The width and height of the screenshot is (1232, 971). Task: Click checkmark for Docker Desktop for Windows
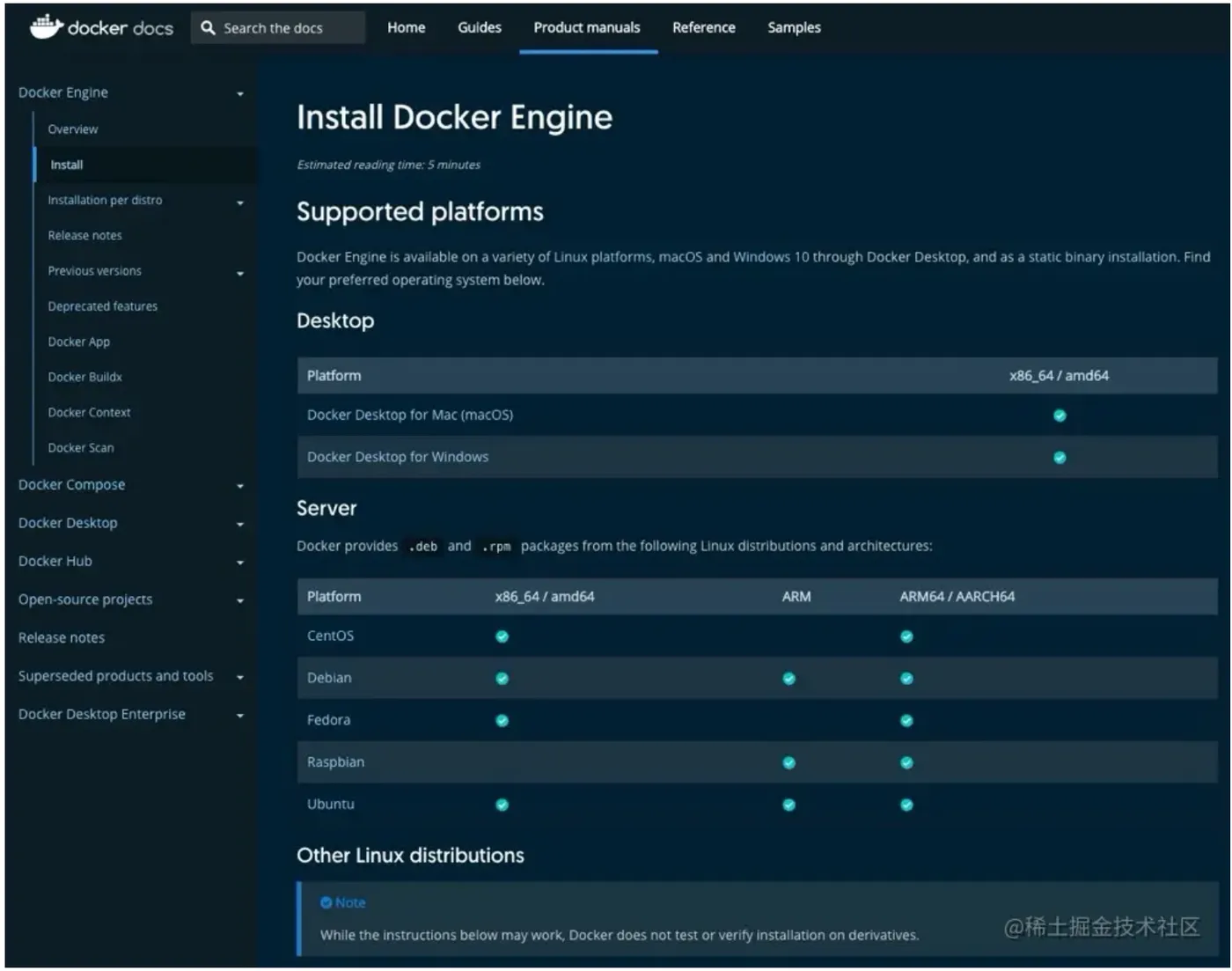(1060, 458)
